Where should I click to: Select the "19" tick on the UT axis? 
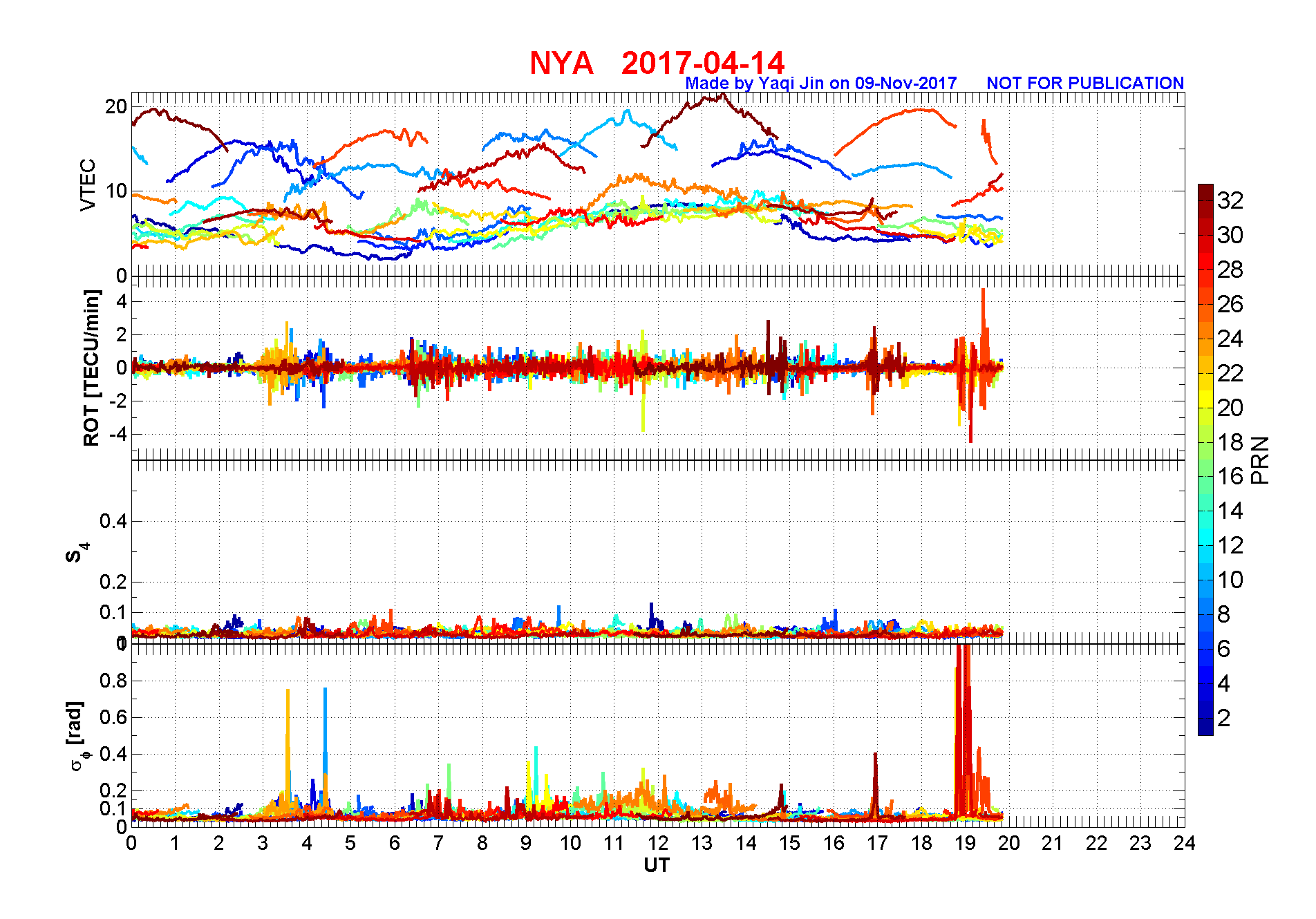(x=965, y=844)
